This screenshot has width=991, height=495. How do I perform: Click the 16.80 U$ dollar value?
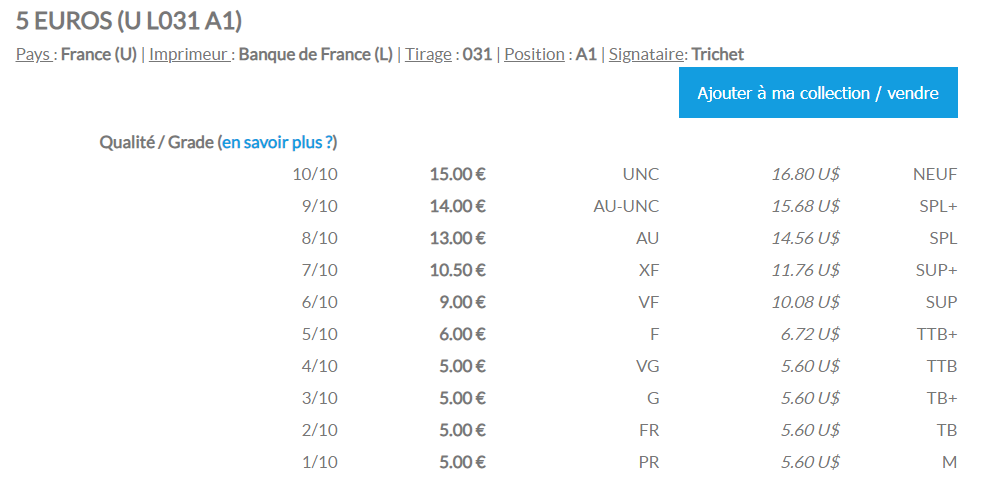click(x=805, y=174)
